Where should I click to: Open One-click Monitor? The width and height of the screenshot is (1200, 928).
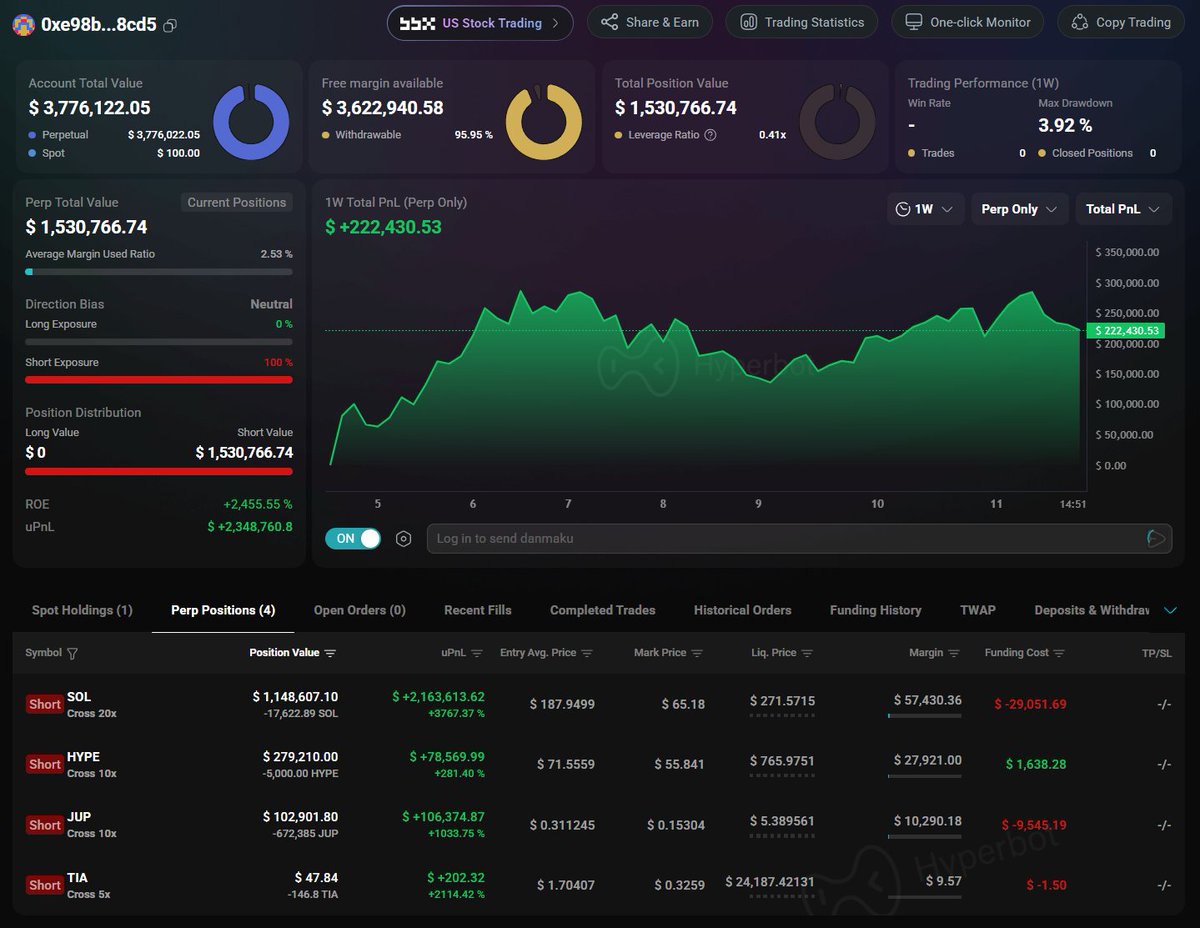tap(967, 22)
